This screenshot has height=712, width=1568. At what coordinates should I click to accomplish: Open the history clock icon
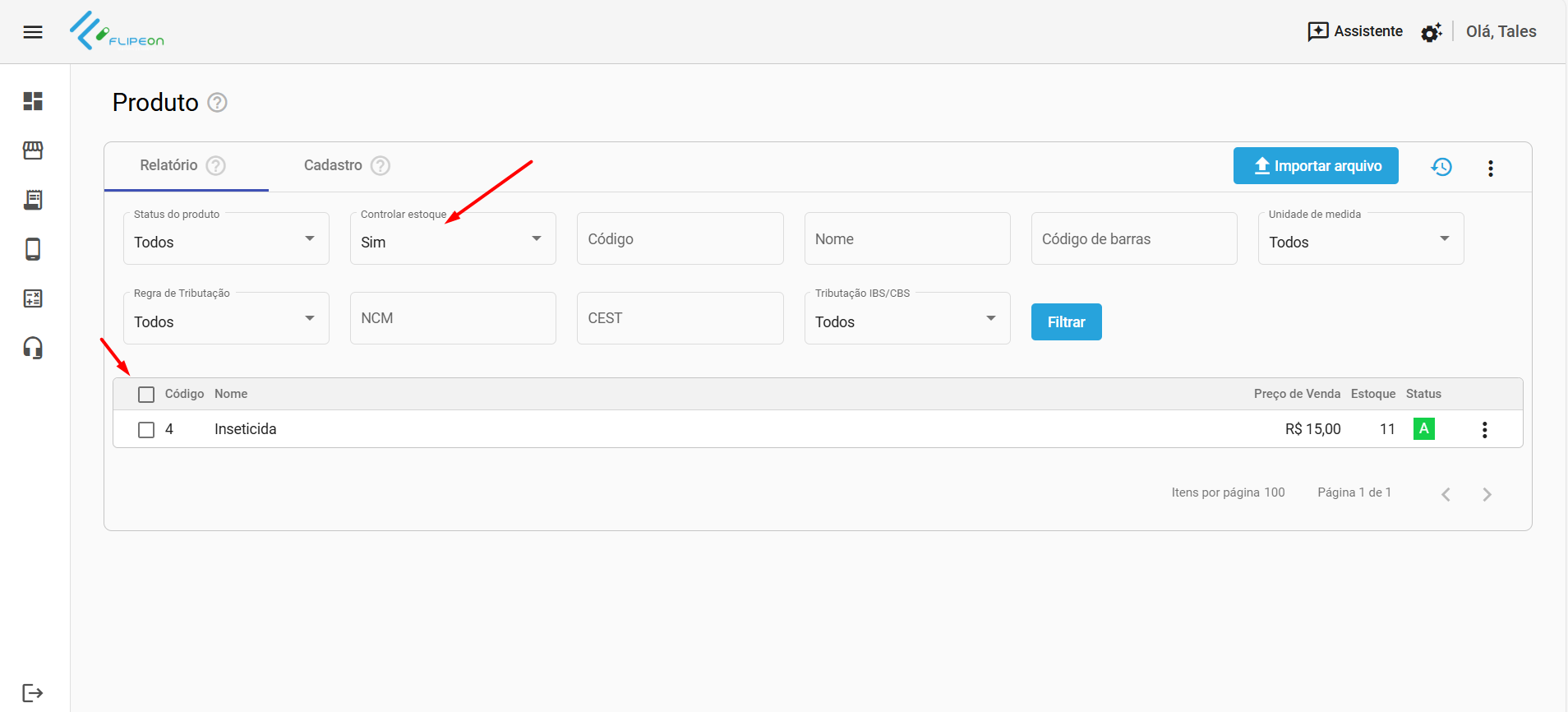[1441, 167]
